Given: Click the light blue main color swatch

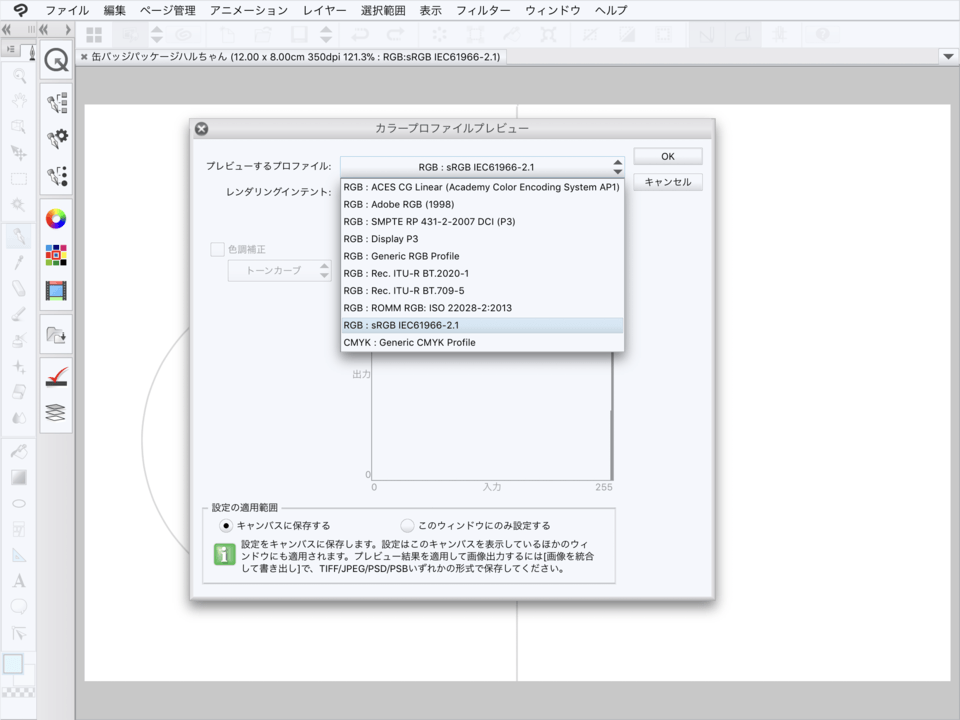Looking at the screenshot, I should coord(13,664).
